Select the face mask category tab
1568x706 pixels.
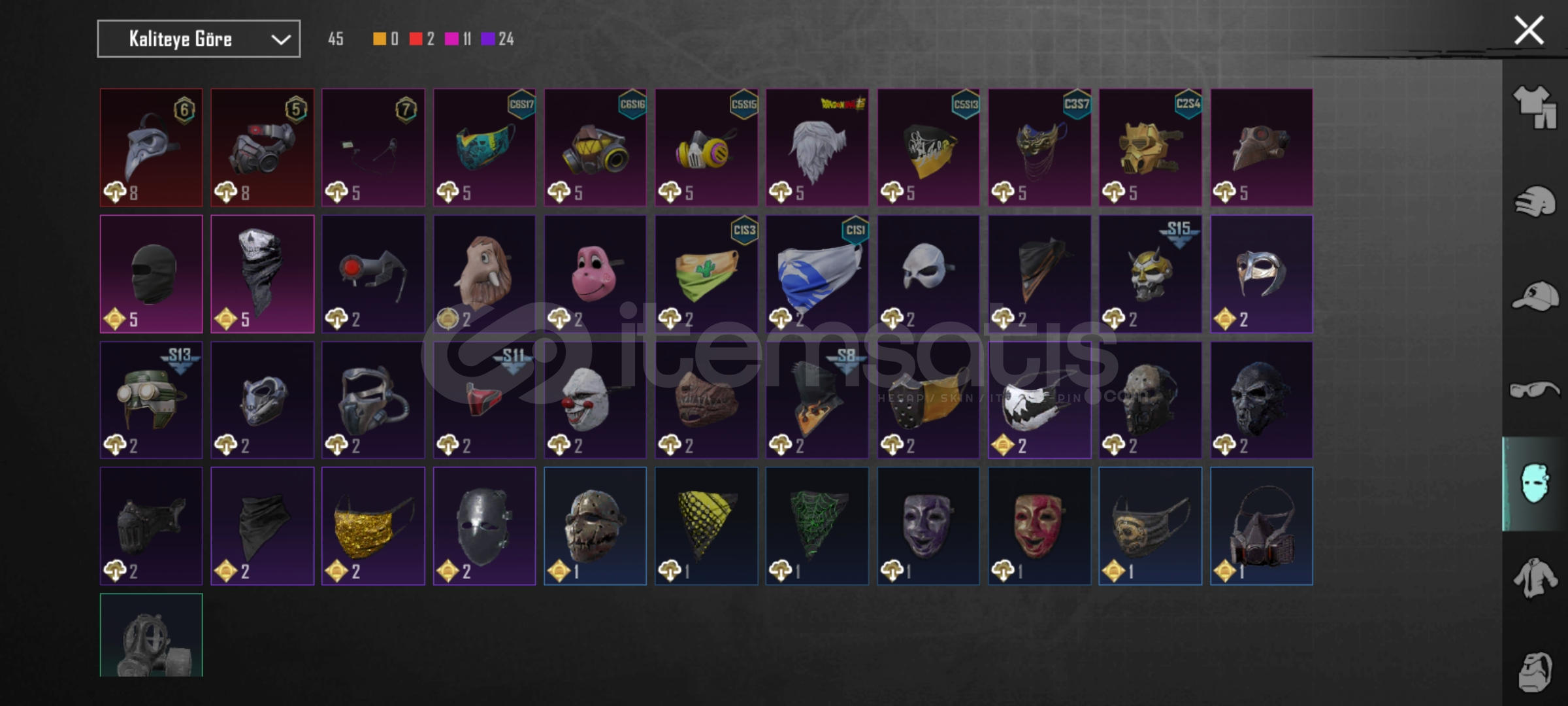tap(1535, 484)
